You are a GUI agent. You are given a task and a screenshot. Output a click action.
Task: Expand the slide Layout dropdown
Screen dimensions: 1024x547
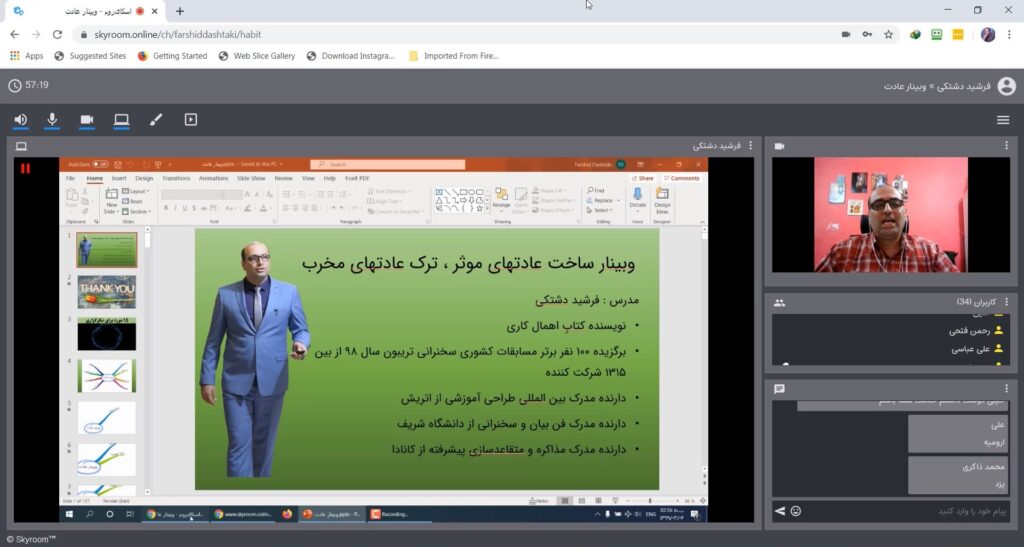136,191
